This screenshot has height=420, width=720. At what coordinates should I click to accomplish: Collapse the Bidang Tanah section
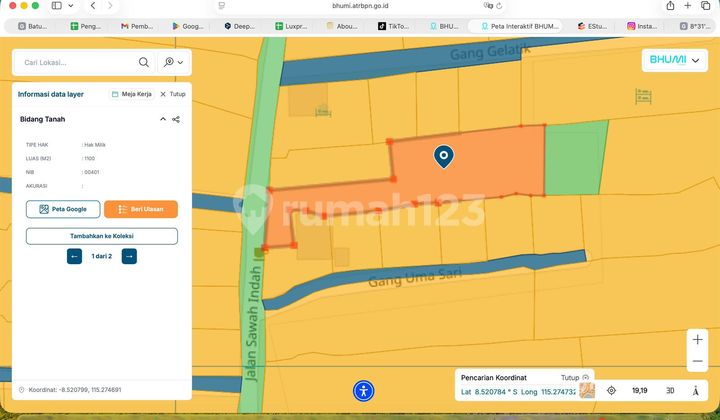[x=163, y=119]
